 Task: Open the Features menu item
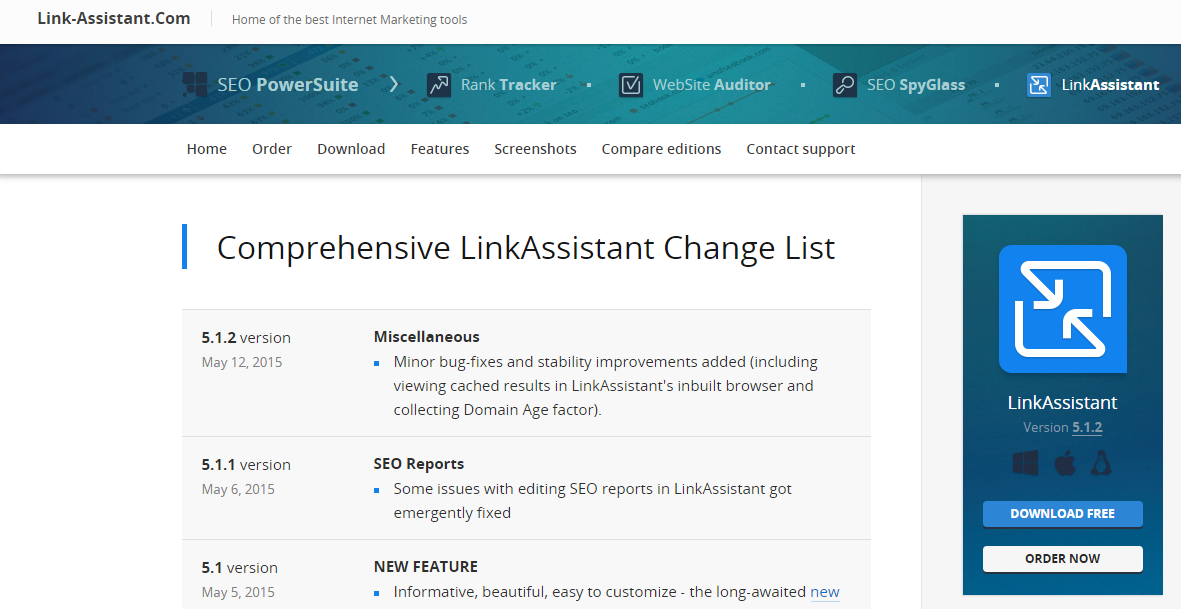(440, 149)
